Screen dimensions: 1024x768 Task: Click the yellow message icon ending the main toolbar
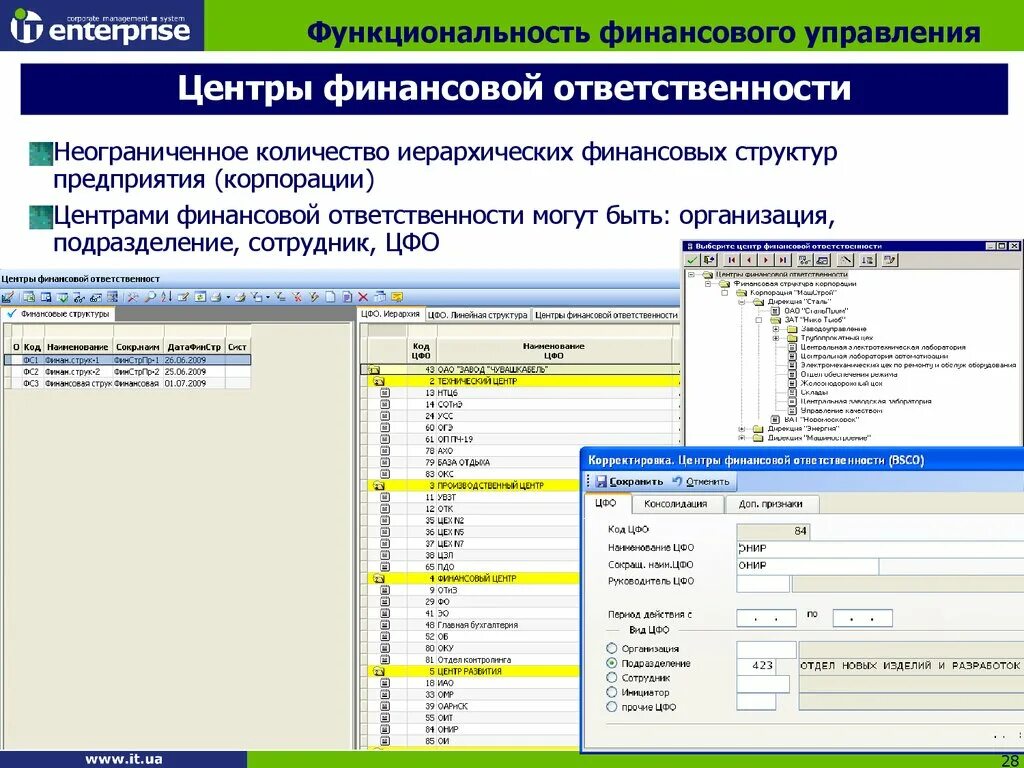coord(396,297)
